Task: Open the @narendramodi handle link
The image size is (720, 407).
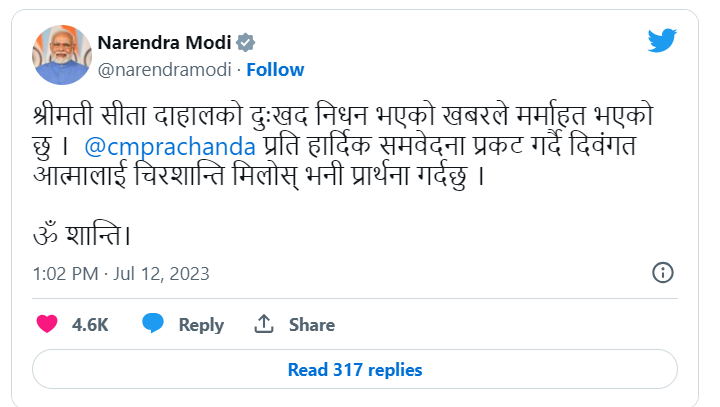Action: coord(165,70)
